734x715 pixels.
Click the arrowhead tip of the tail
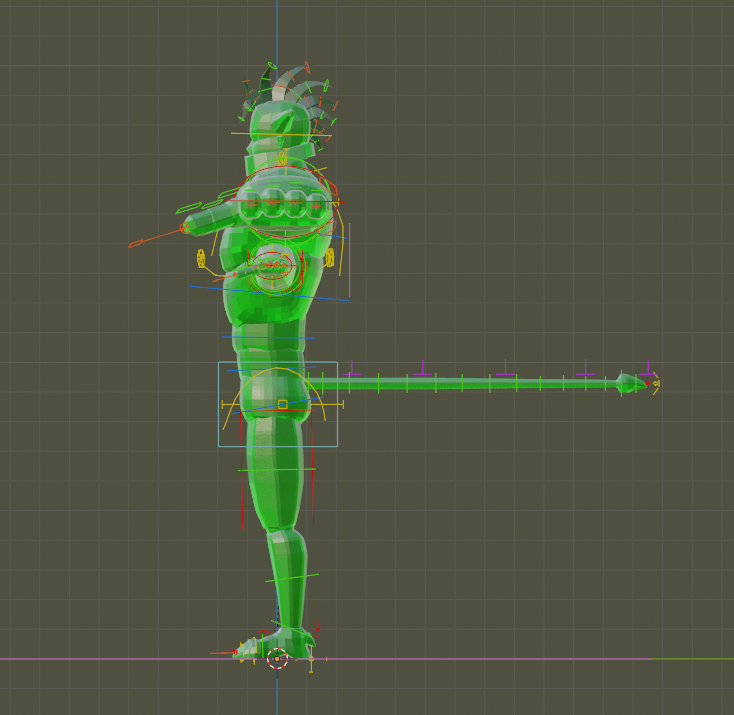[630, 383]
